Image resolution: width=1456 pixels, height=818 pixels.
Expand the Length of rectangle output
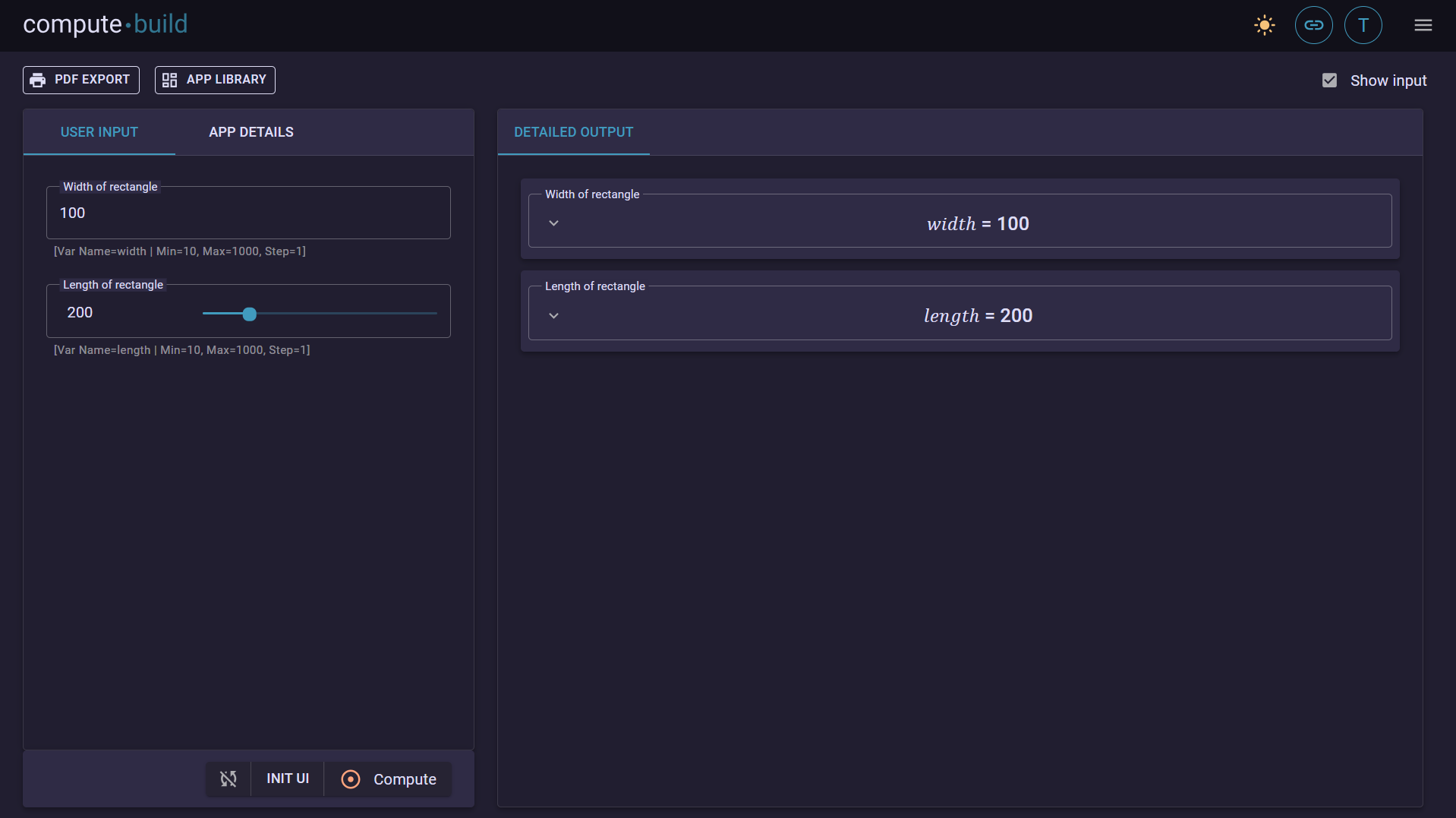(553, 315)
